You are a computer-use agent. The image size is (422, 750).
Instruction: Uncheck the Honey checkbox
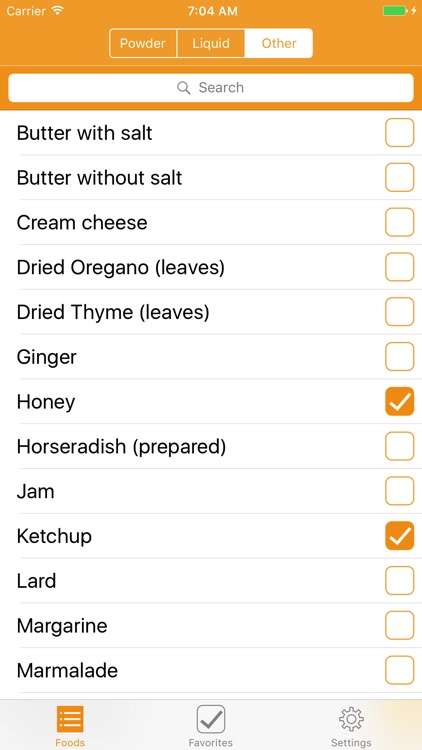(400, 401)
